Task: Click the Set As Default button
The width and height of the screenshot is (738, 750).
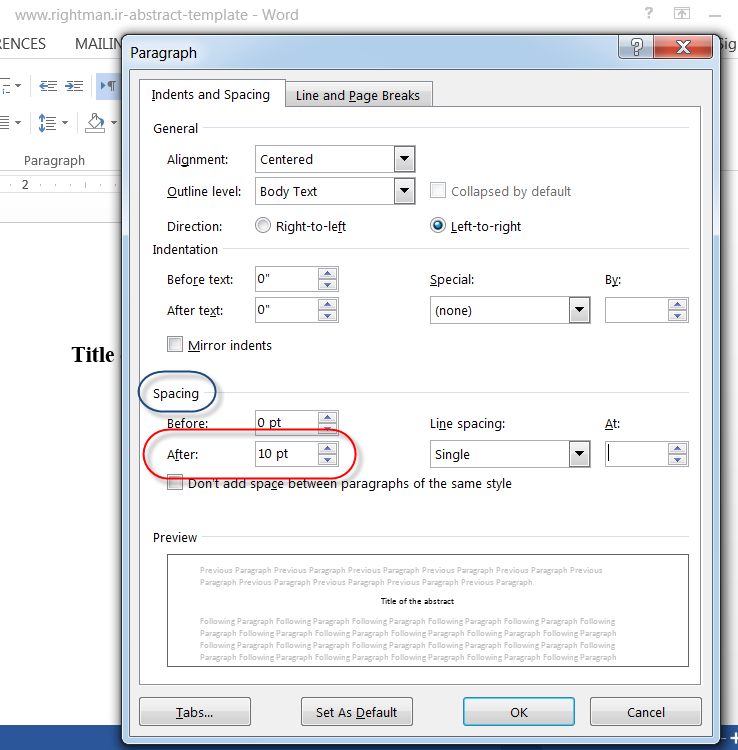Action: click(357, 712)
